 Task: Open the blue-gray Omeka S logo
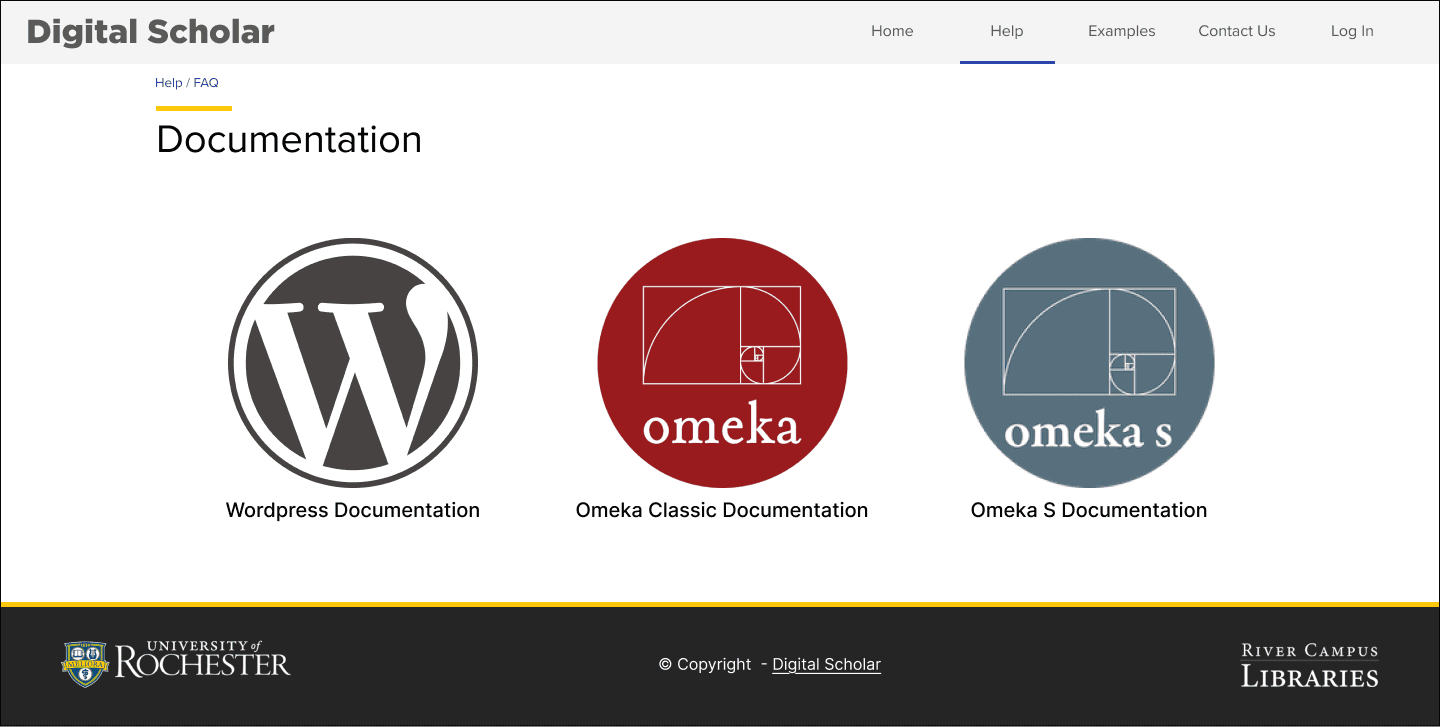(1089, 363)
